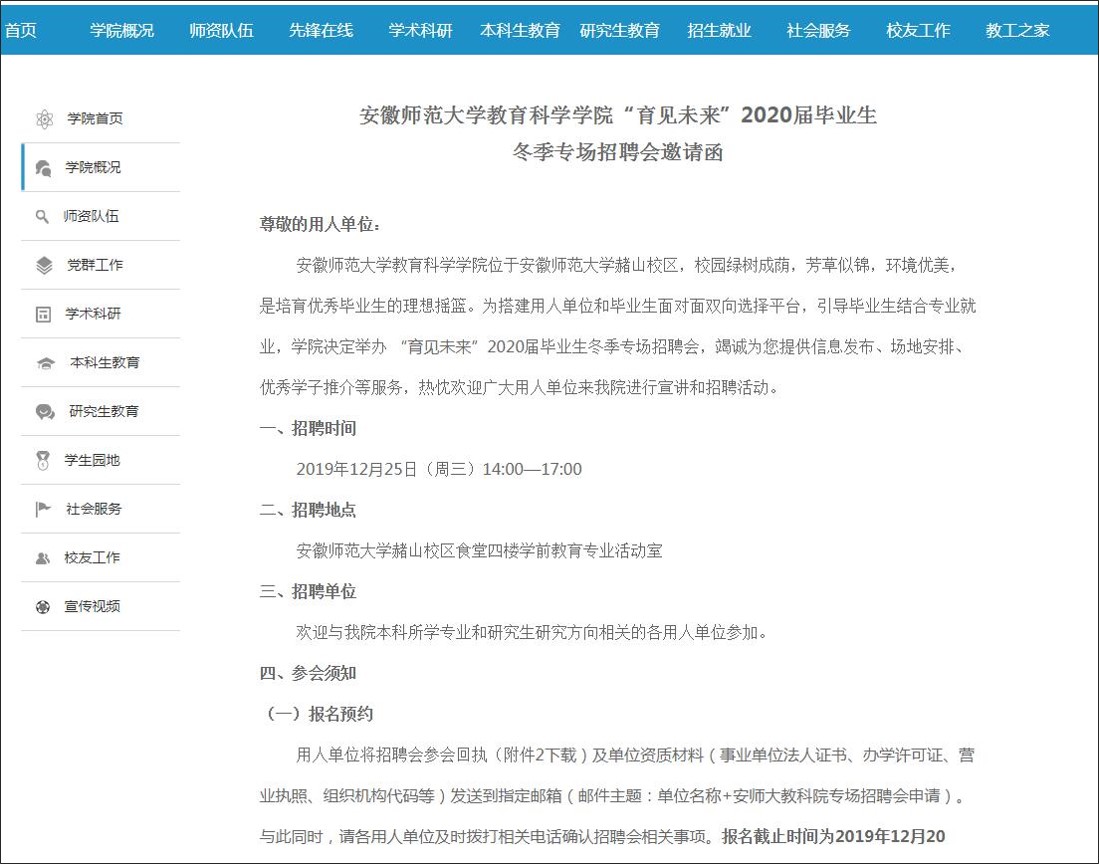Click the graduation cap icon beside 本科生教育
The height and width of the screenshot is (864, 1099).
tap(45, 363)
